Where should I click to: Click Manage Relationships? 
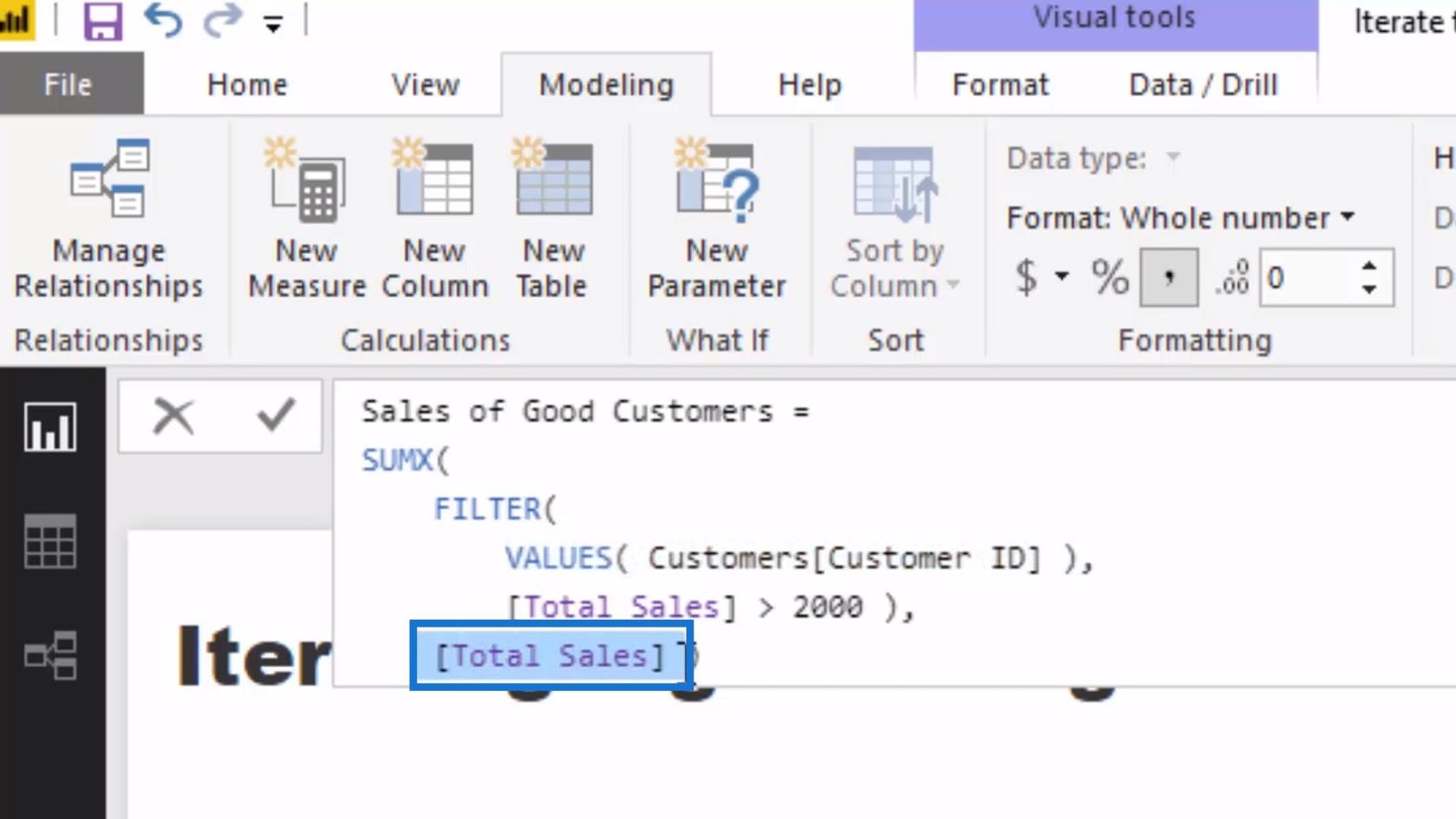[108, 219]
